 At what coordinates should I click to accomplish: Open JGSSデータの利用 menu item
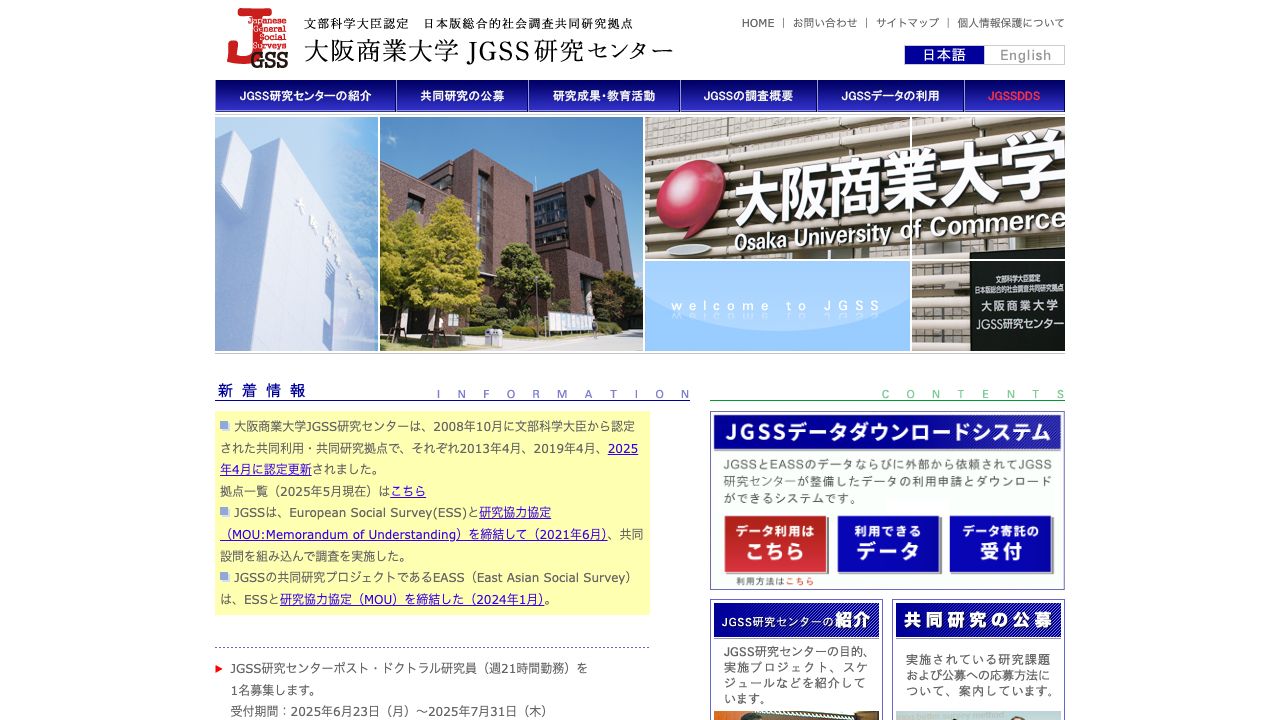890,96
